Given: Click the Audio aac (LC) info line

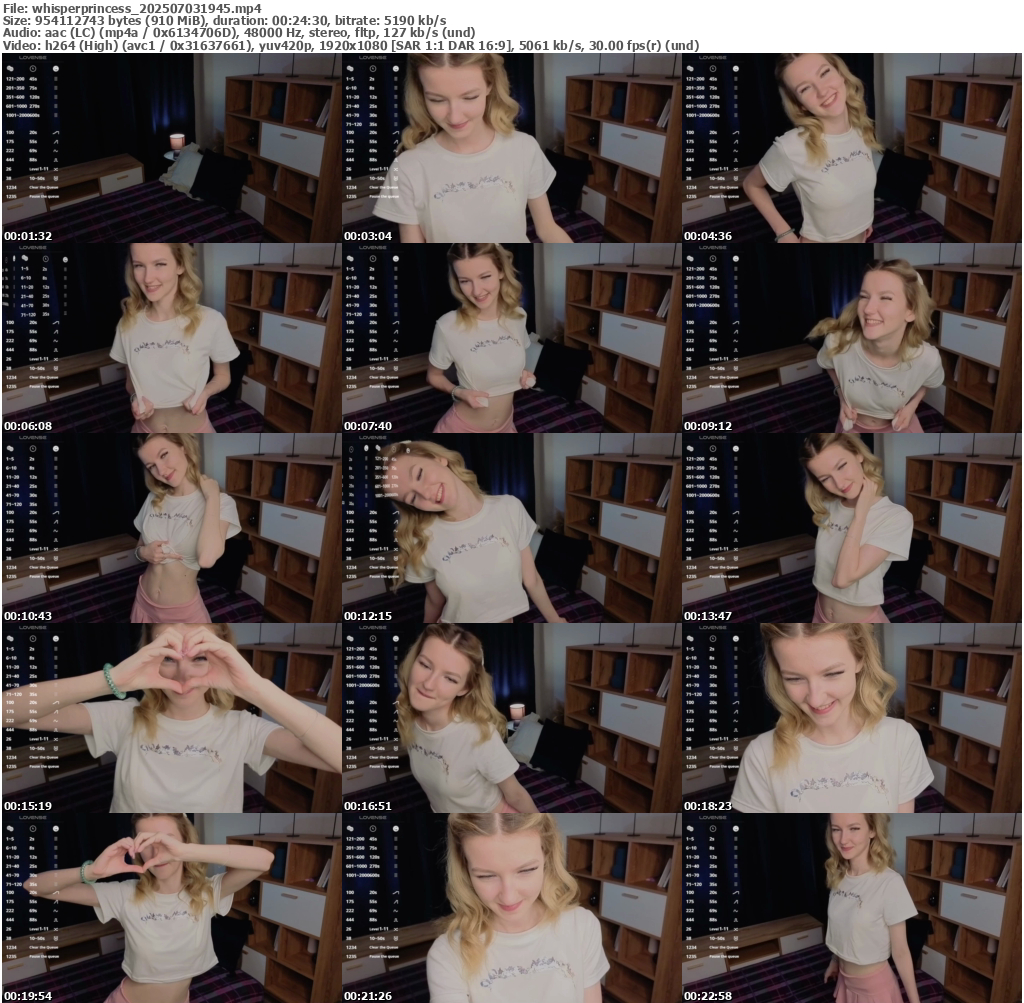Looking at the screenshot, I should point(239,33).
